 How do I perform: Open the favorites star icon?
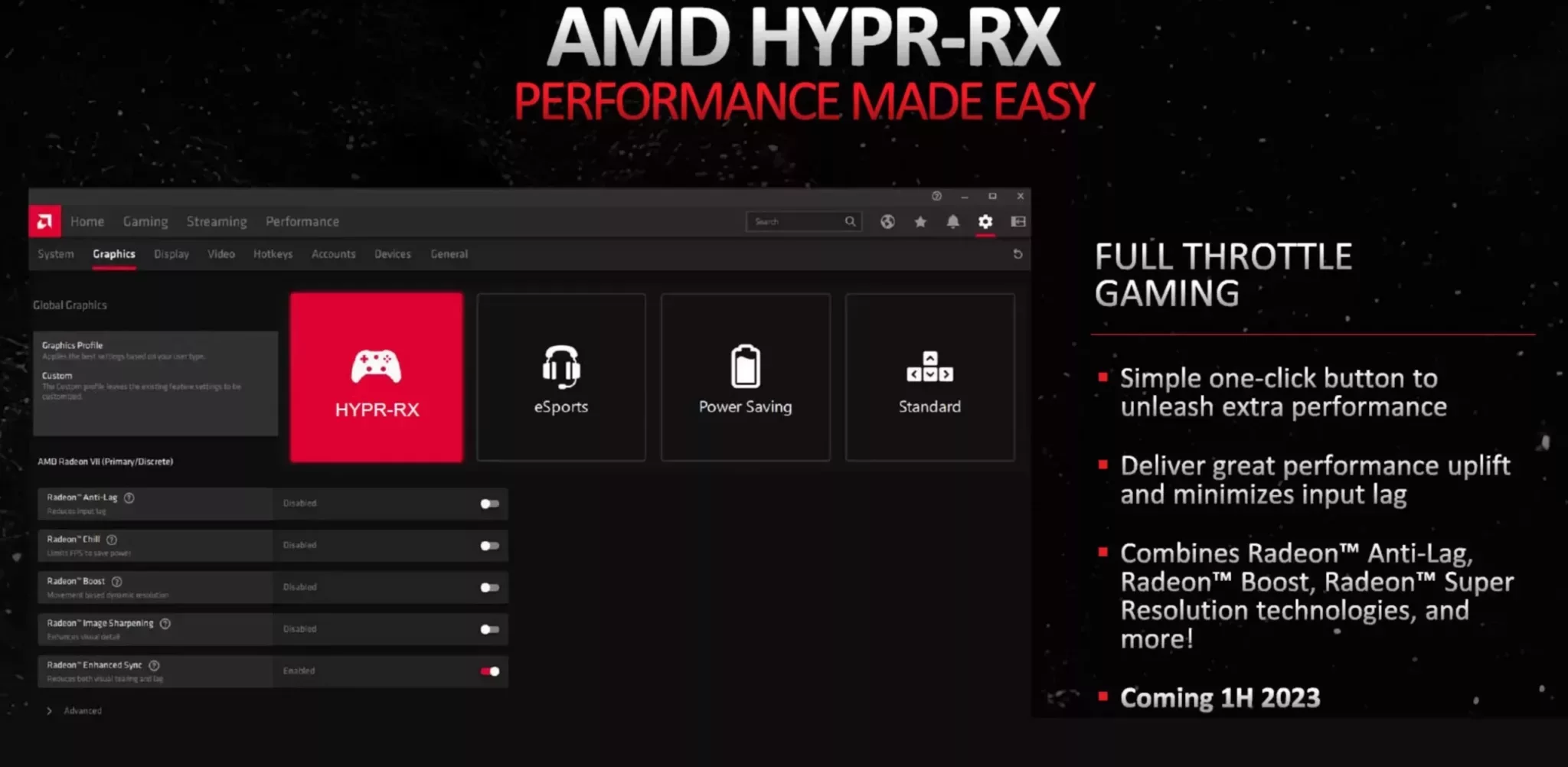(x=920, y=222)
